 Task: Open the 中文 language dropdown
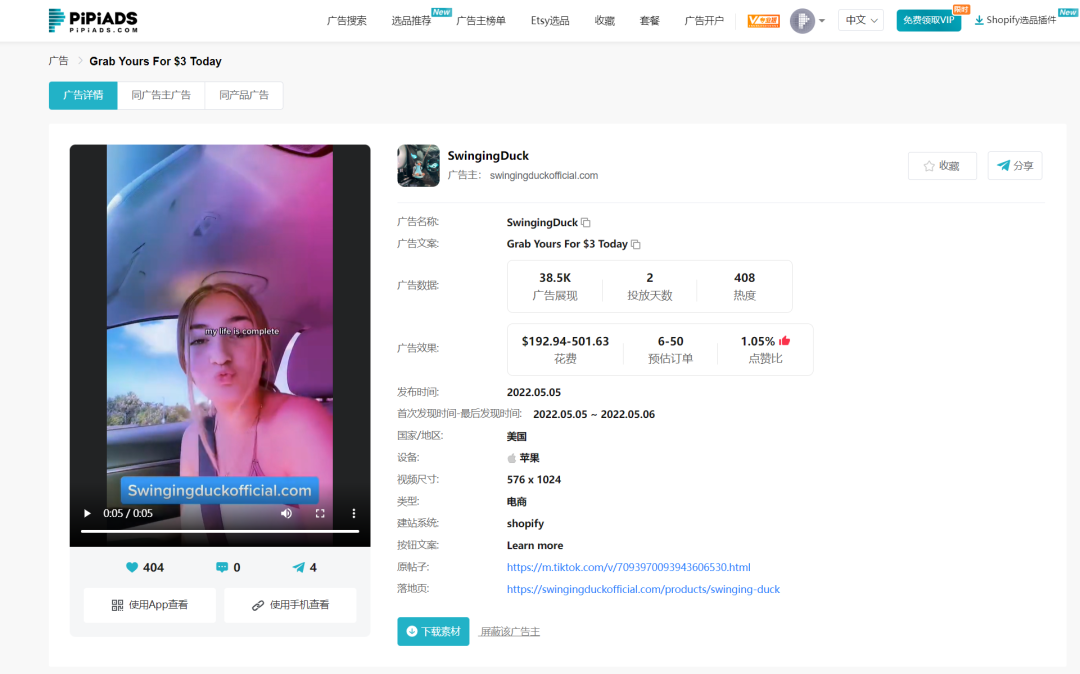tap(861, 20)
